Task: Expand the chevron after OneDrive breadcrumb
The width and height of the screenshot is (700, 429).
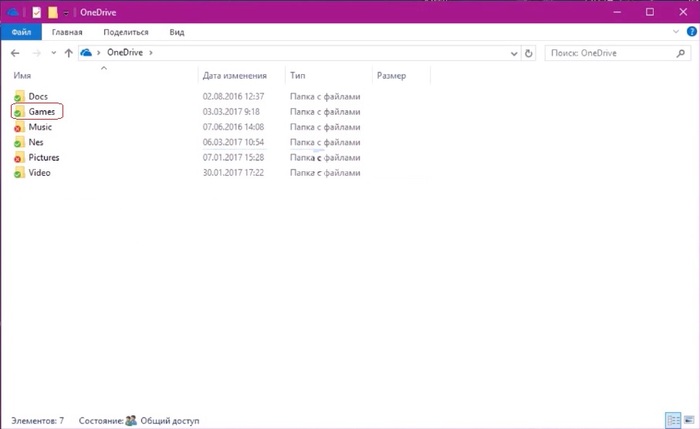Action: (x=151, y=53)
